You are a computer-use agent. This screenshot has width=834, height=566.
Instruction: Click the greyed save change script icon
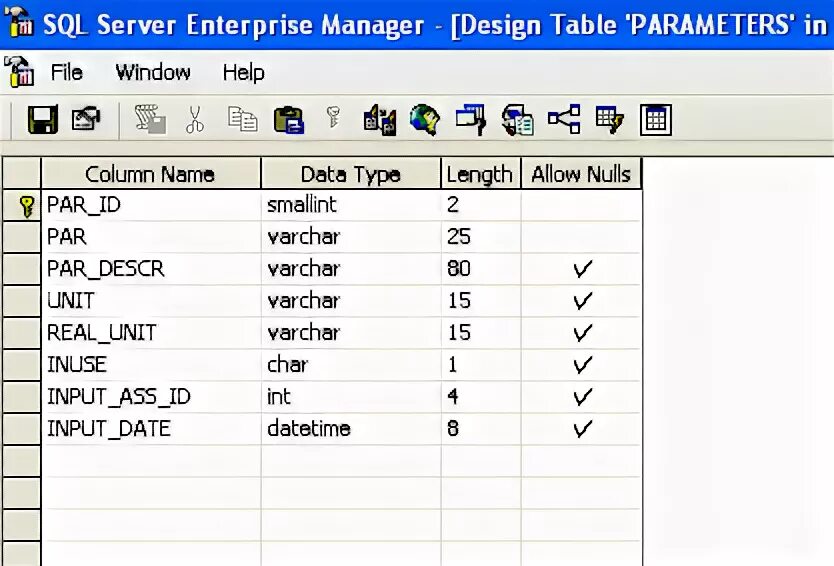[150, 119]
